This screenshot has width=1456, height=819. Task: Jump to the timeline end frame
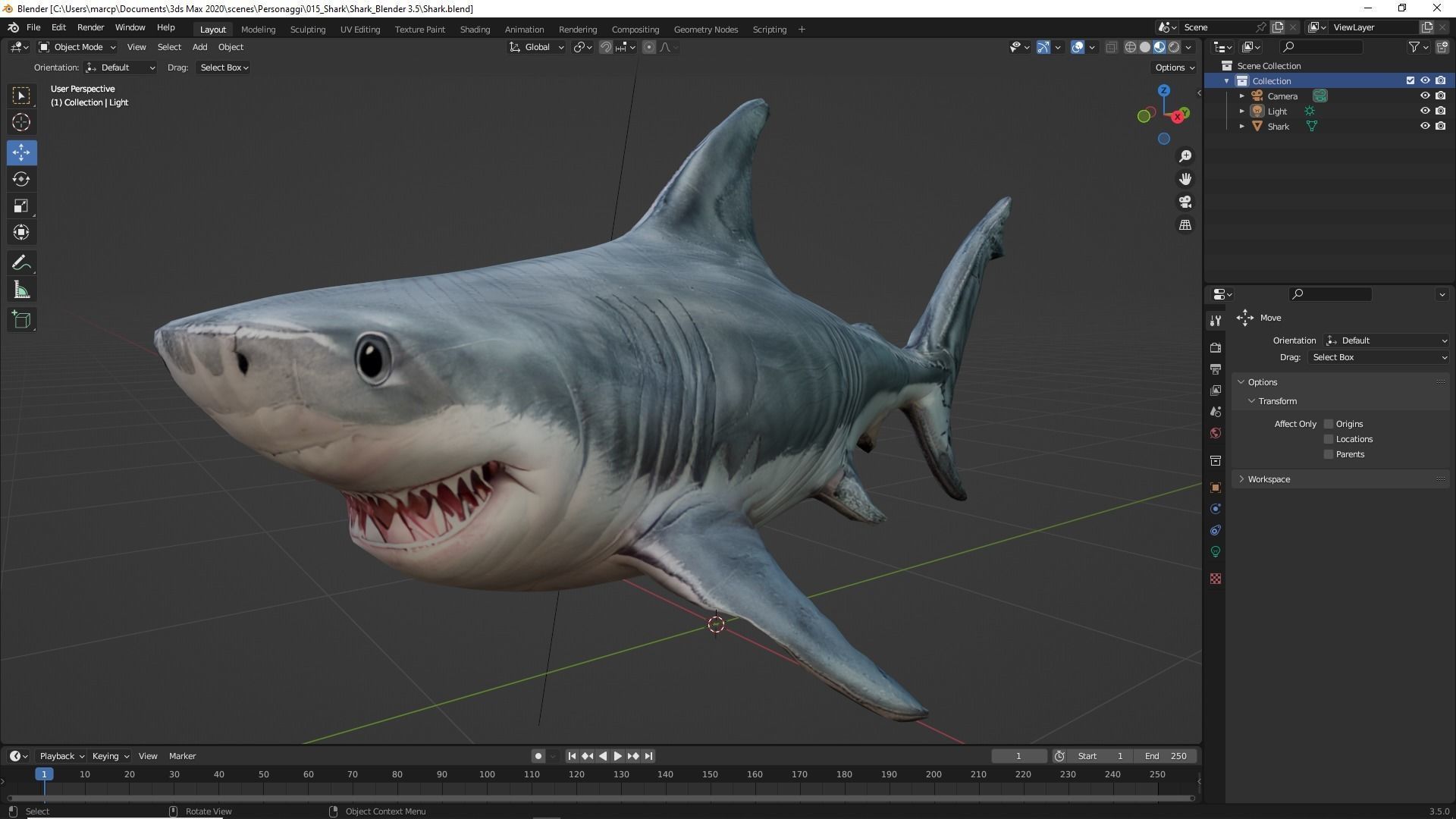tap(648, 756)
